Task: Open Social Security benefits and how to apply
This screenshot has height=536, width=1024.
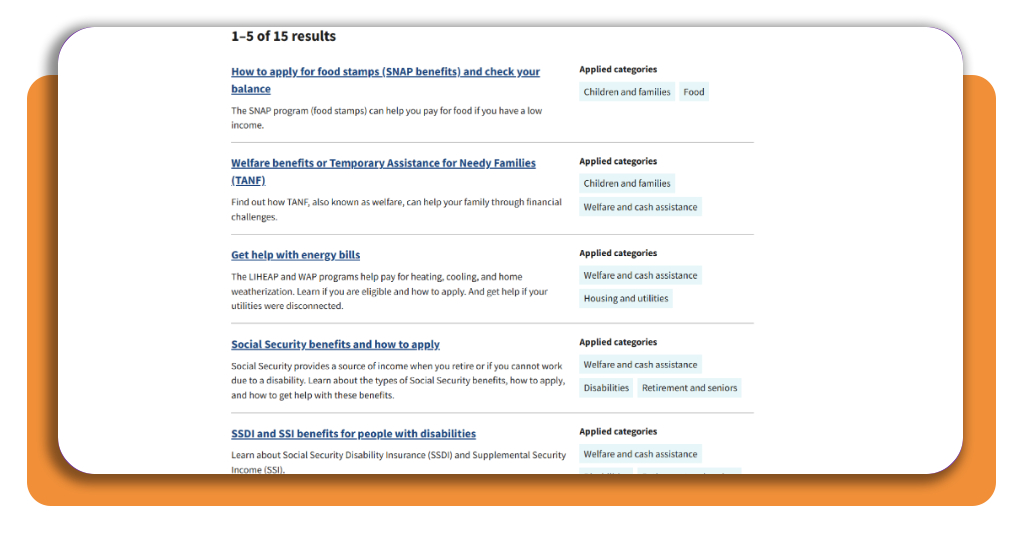Action: pyautogui.click(x=335, y=344)
